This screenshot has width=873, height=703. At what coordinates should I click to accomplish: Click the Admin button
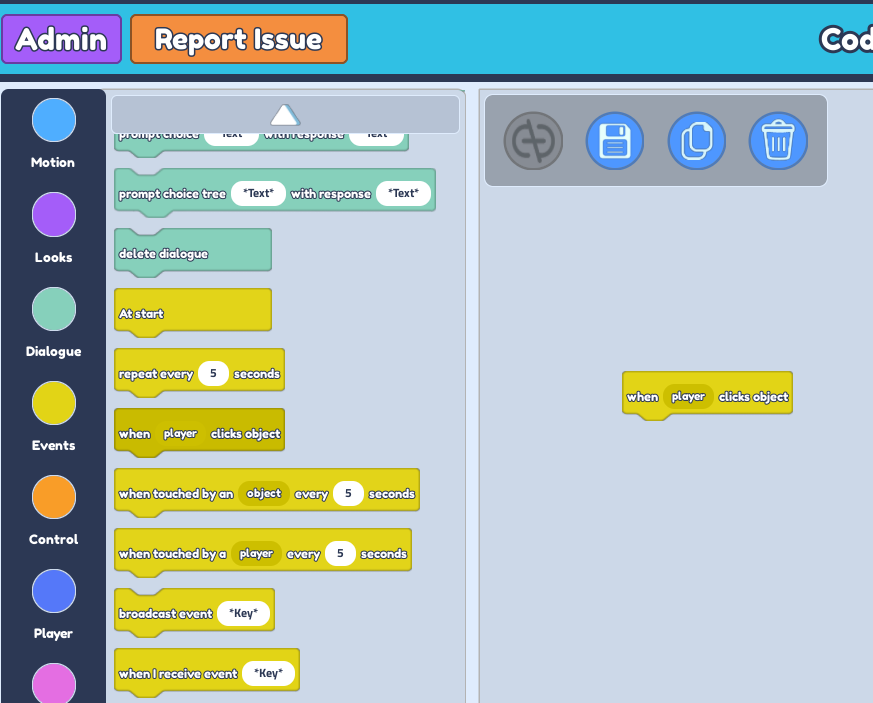[x=61, y=38]
